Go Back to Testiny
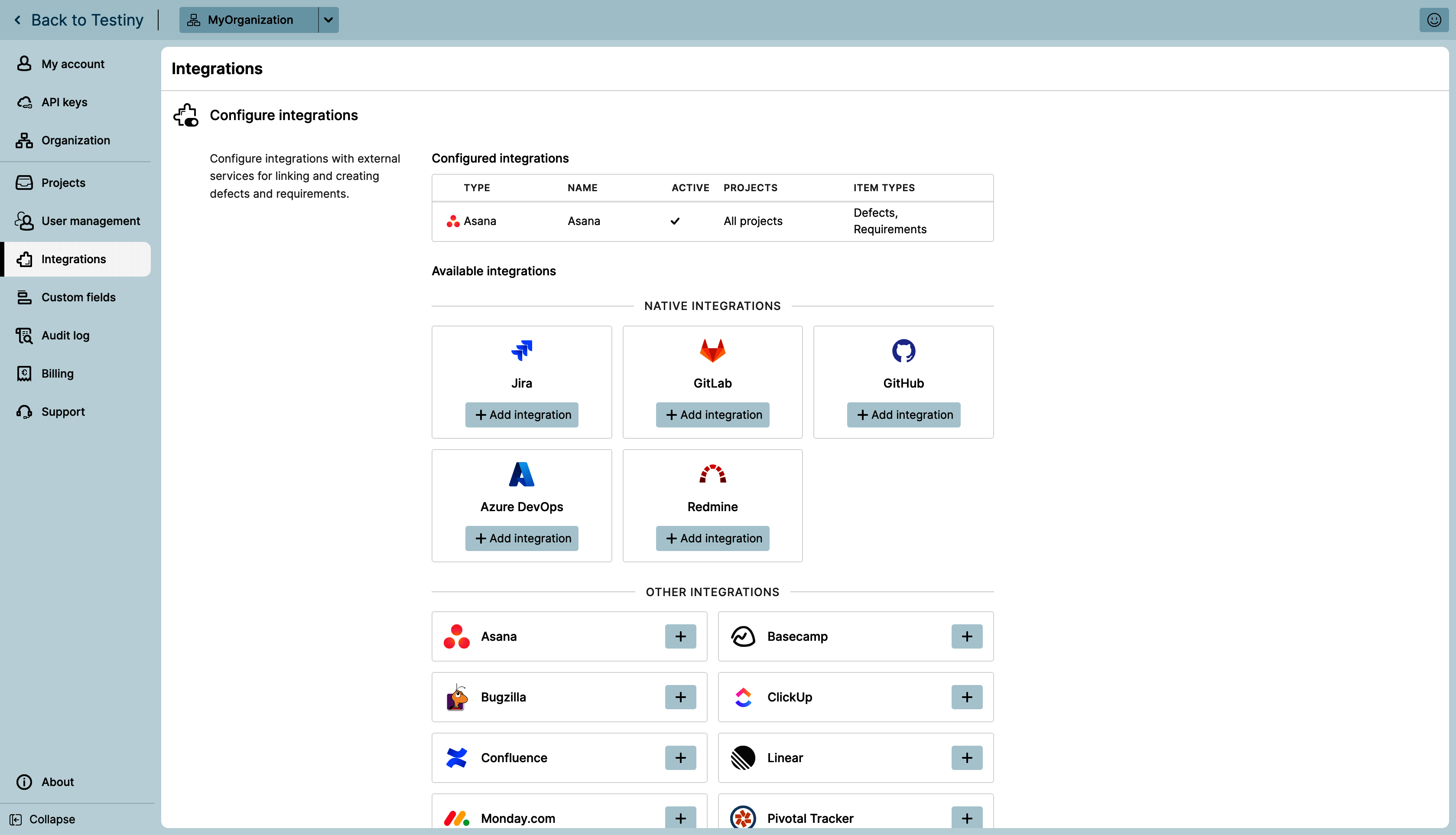The width and height of the screenshot is (1456, 835). click(79, 20)
